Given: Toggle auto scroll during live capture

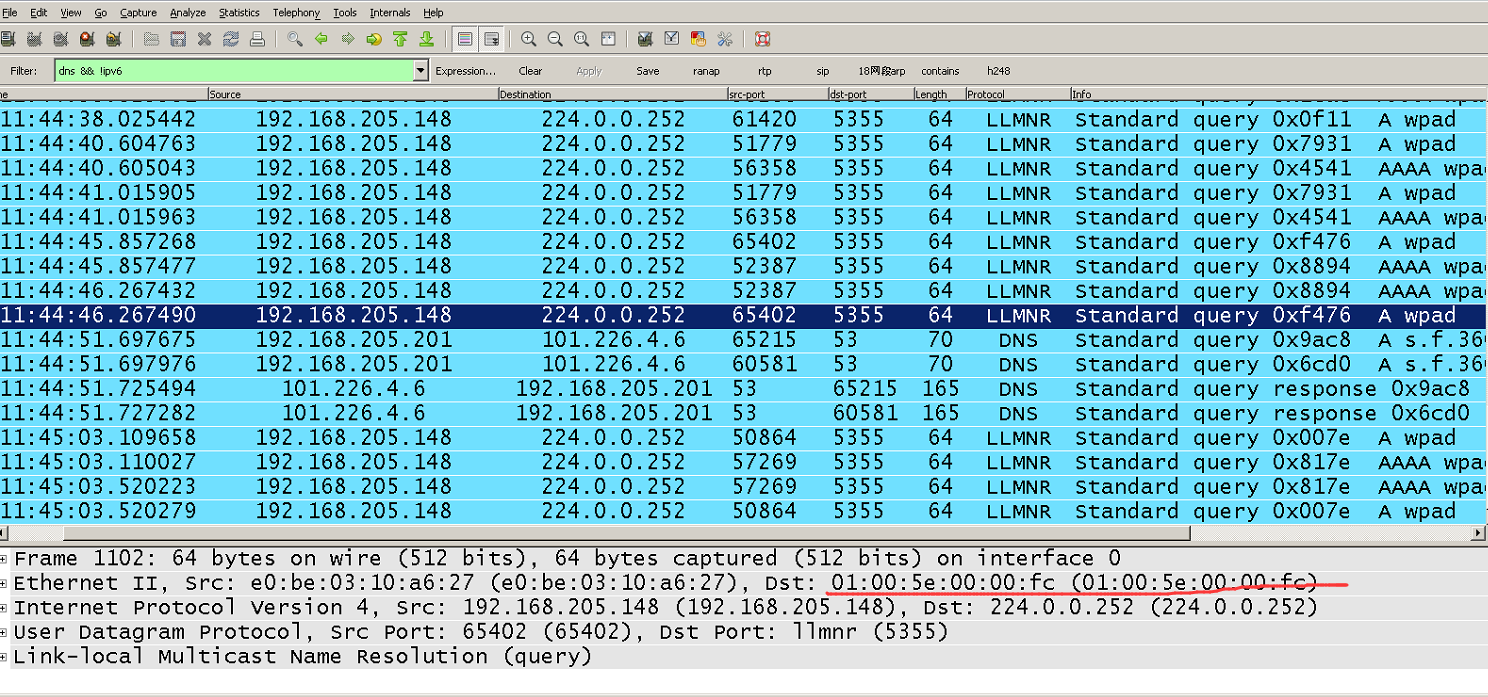Looking at the screenshot, I should pos(491,39).
